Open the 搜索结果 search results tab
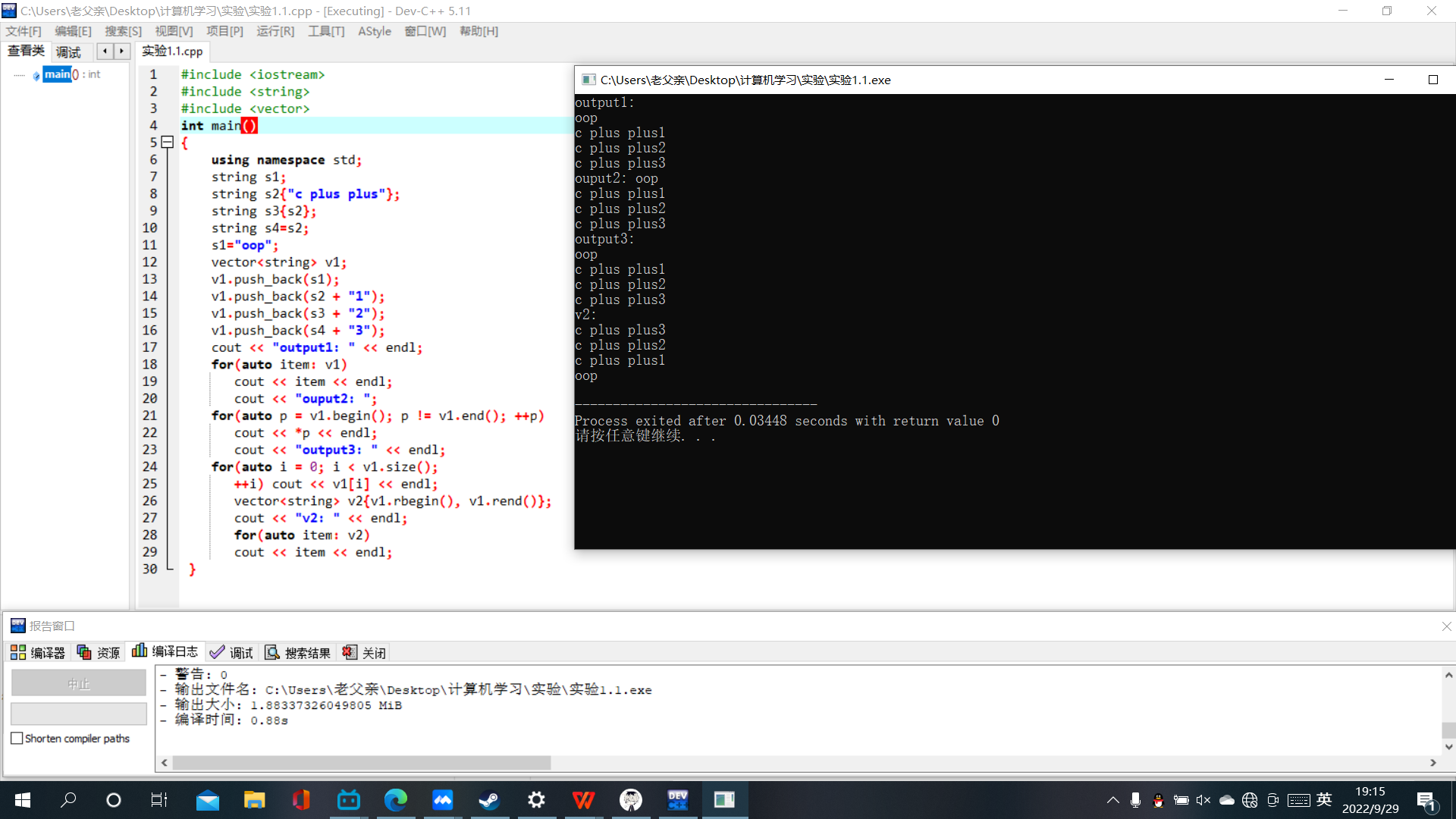This screenshot has width=1456, height=819. click(298, 653)
